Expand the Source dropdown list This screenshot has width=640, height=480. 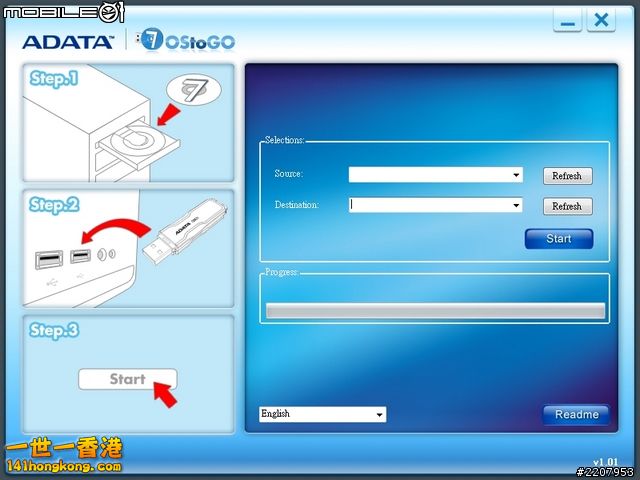[x=517, y=175]
